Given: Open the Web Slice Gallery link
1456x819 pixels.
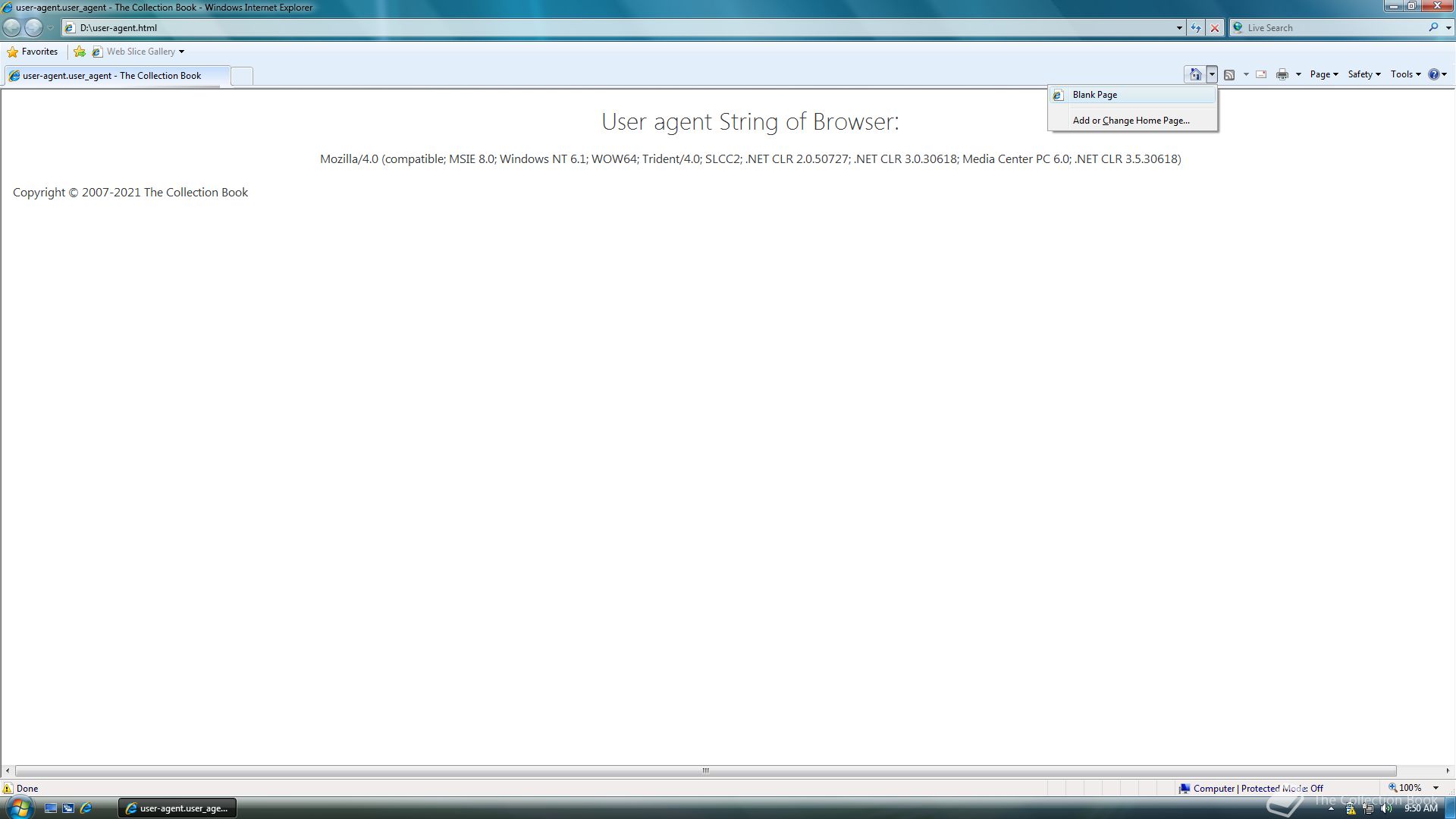Looking at the screenshot, I should [134, 52].
